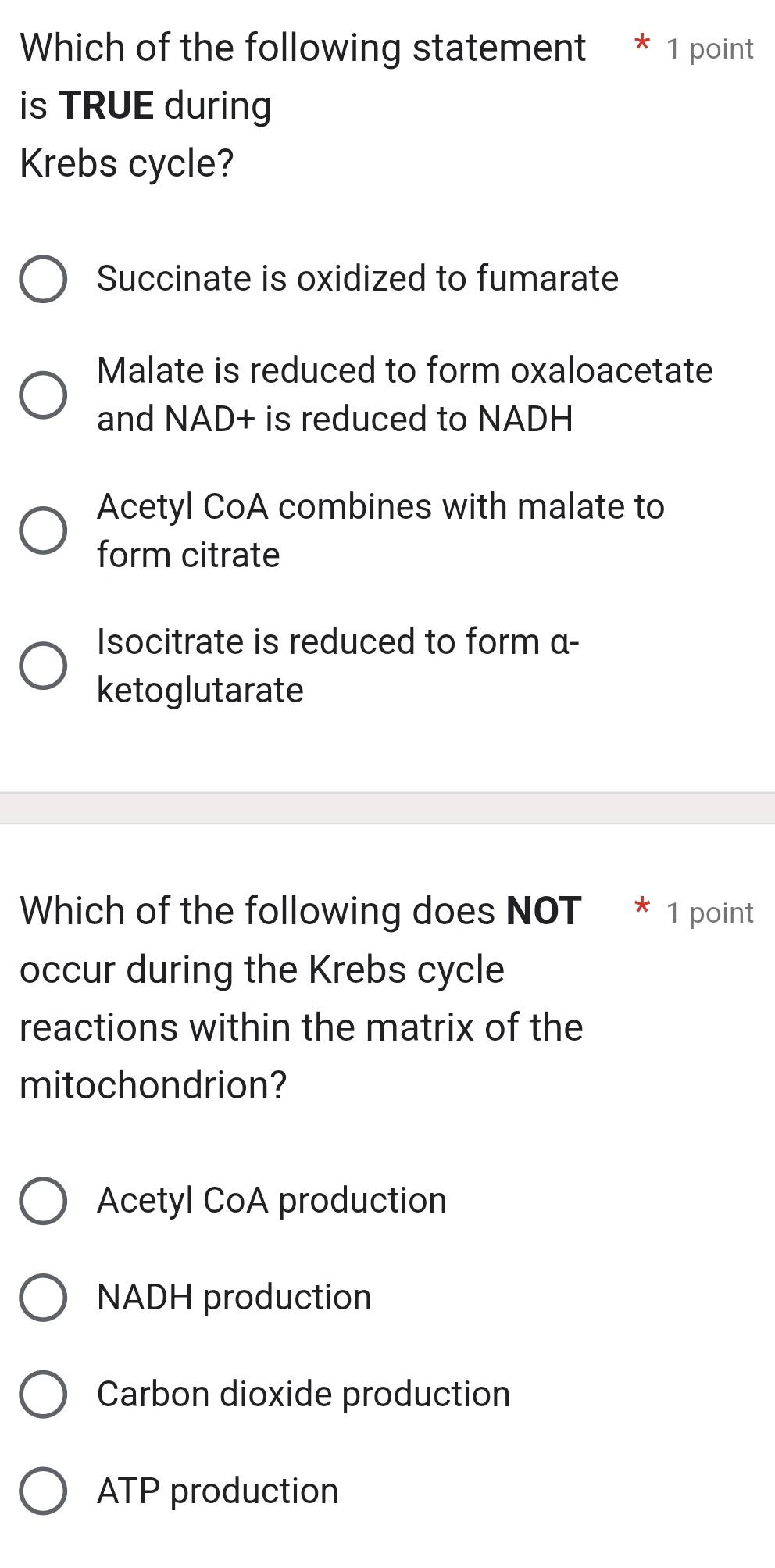Click "ATP production" answer label text

point(216,1491)
